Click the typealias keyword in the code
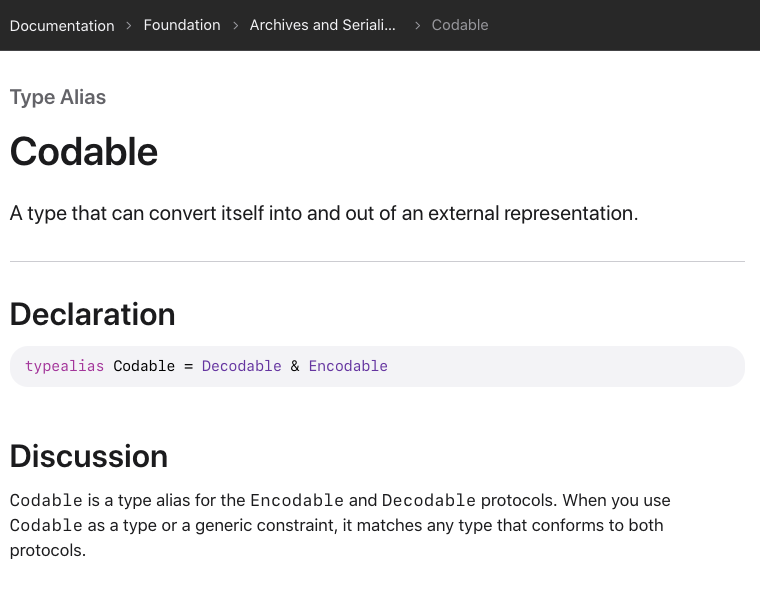This screenshot has width=760, height=591. tap(65, 366)
